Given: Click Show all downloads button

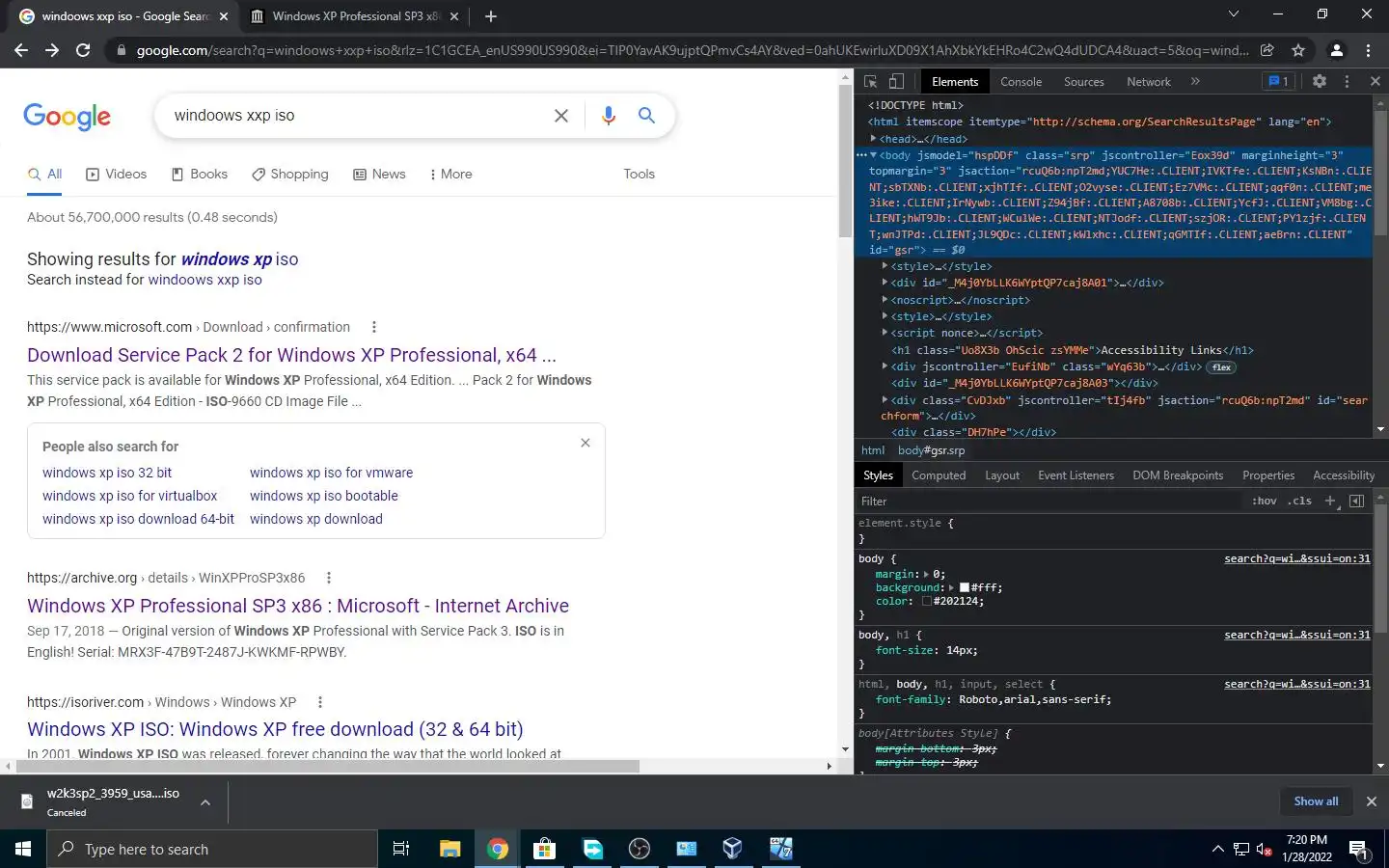Looking at the screenshot, I should [x=1316, y=801].
